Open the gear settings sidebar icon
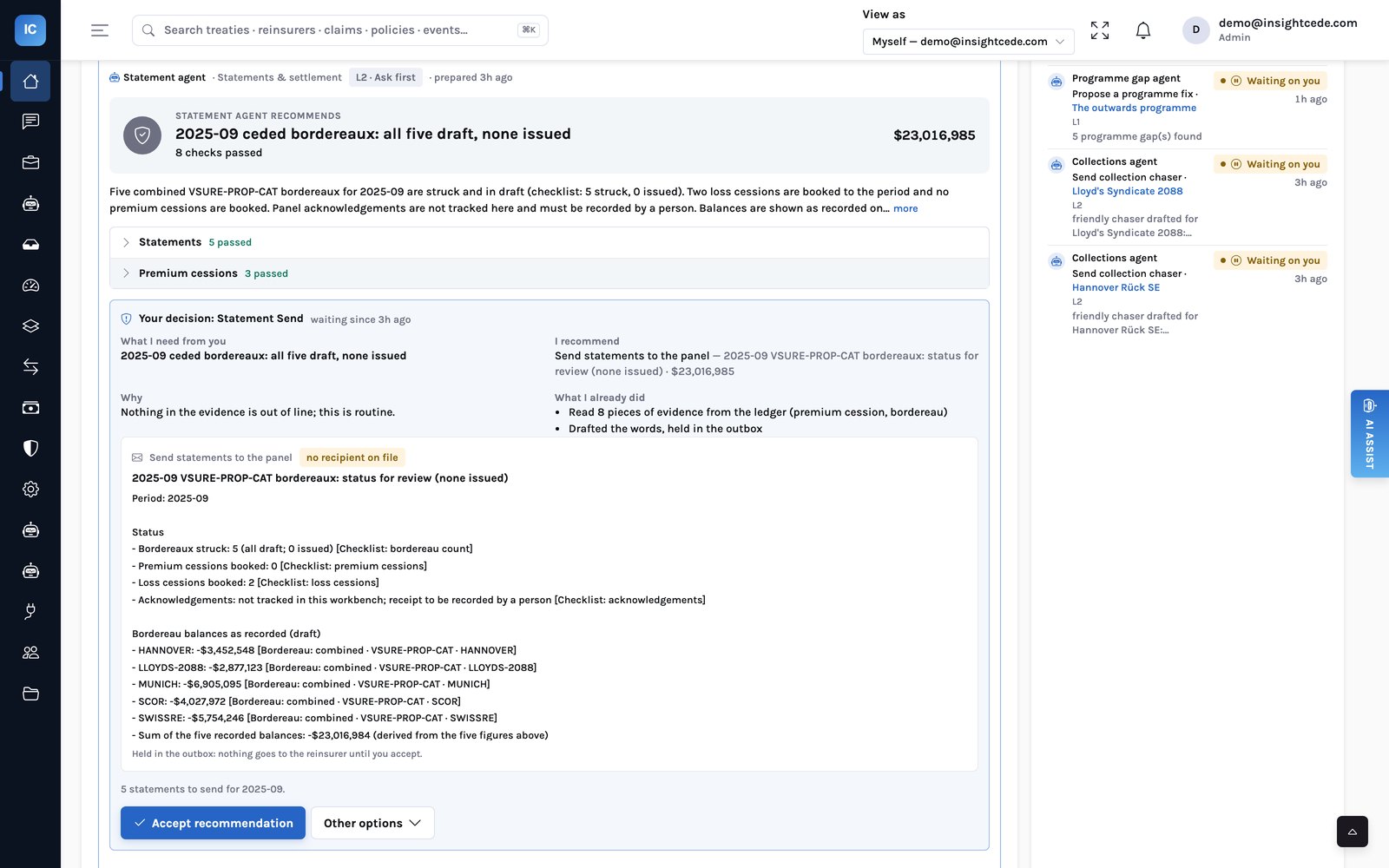This screenshot has width=1389, height=868. (x=30, y=489)
